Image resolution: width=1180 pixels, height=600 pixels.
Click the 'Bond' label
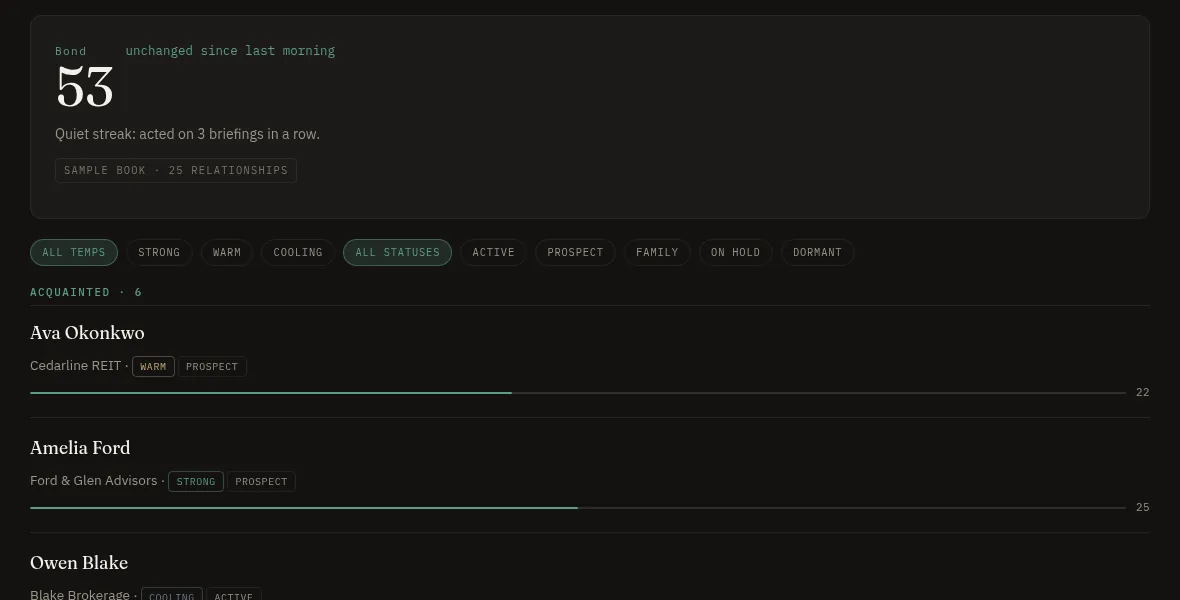(x=71, y=51)
